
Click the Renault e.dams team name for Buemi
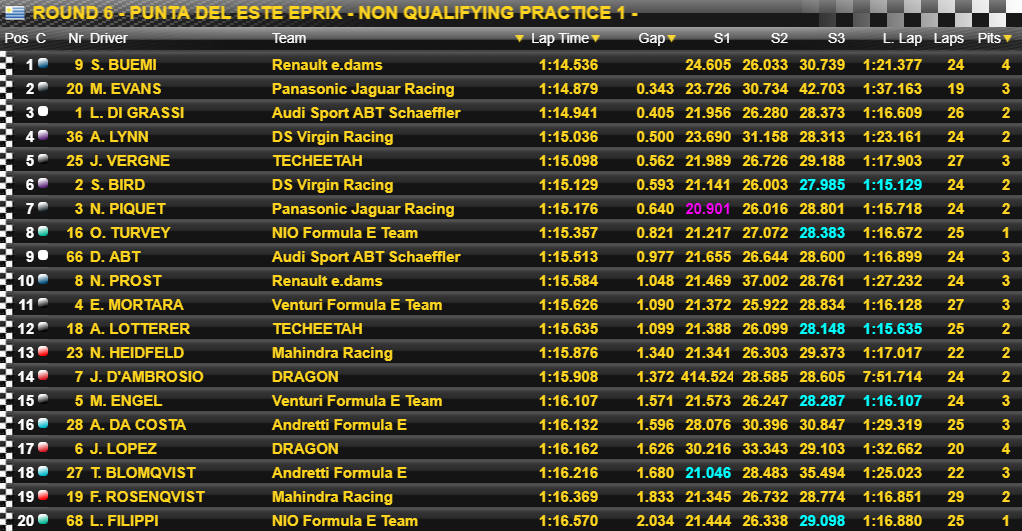pyautogui.click(x=327, y=65)
